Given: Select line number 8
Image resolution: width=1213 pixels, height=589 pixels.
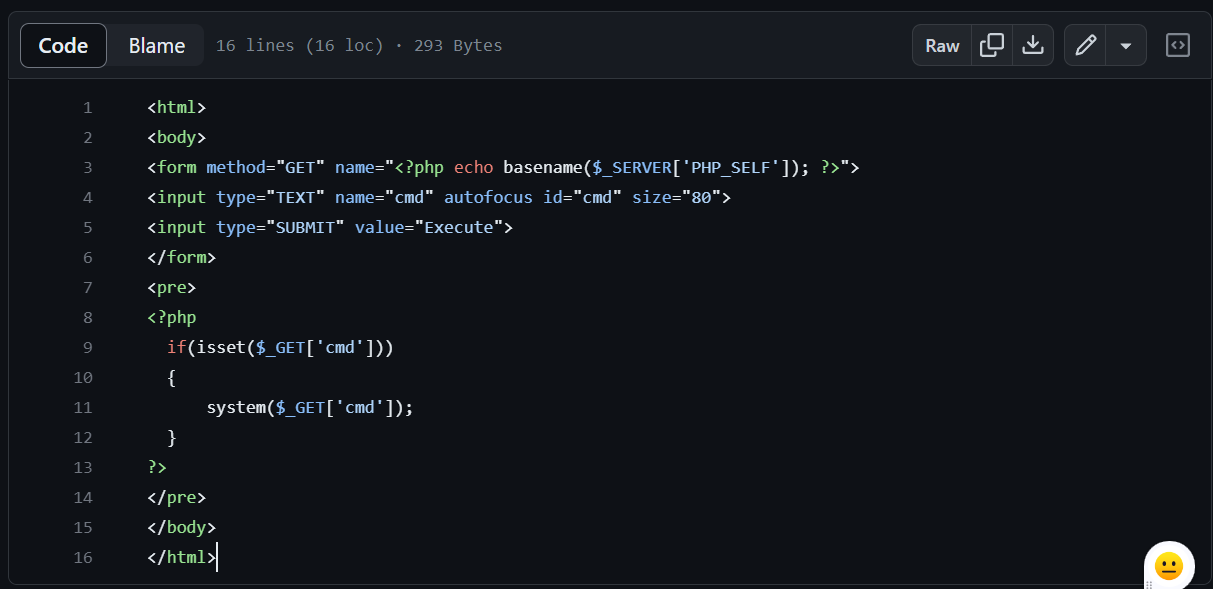Looking at the screenshot, I should click(x=87, y=317).
